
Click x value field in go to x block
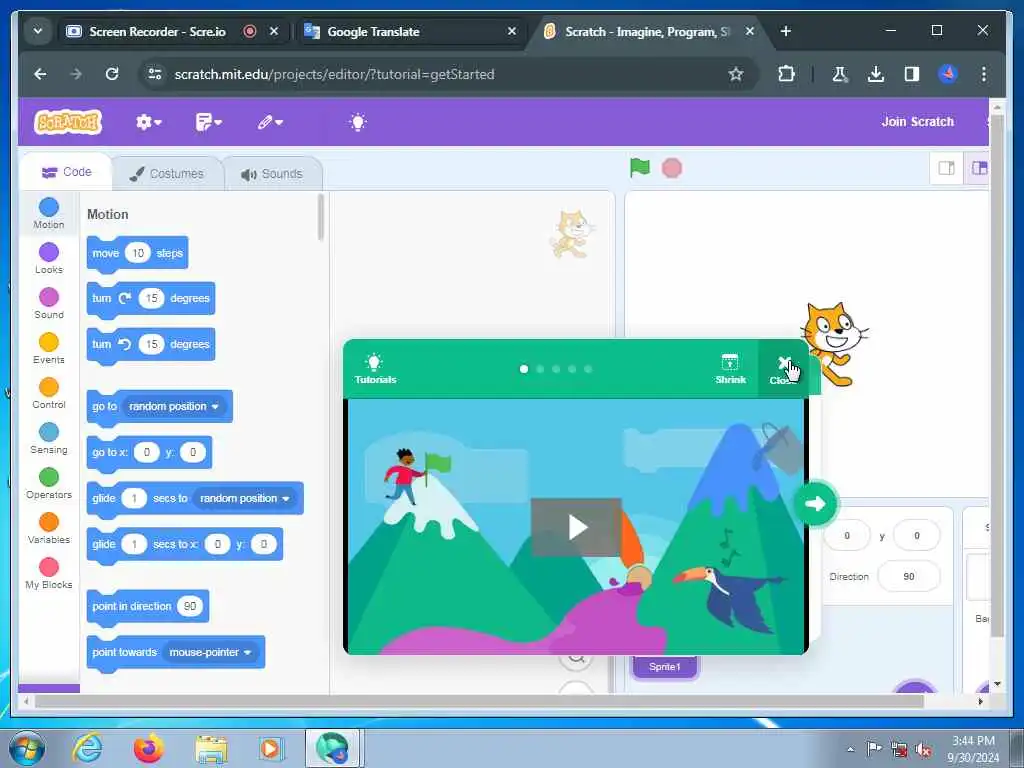click(x=146, y=452)
